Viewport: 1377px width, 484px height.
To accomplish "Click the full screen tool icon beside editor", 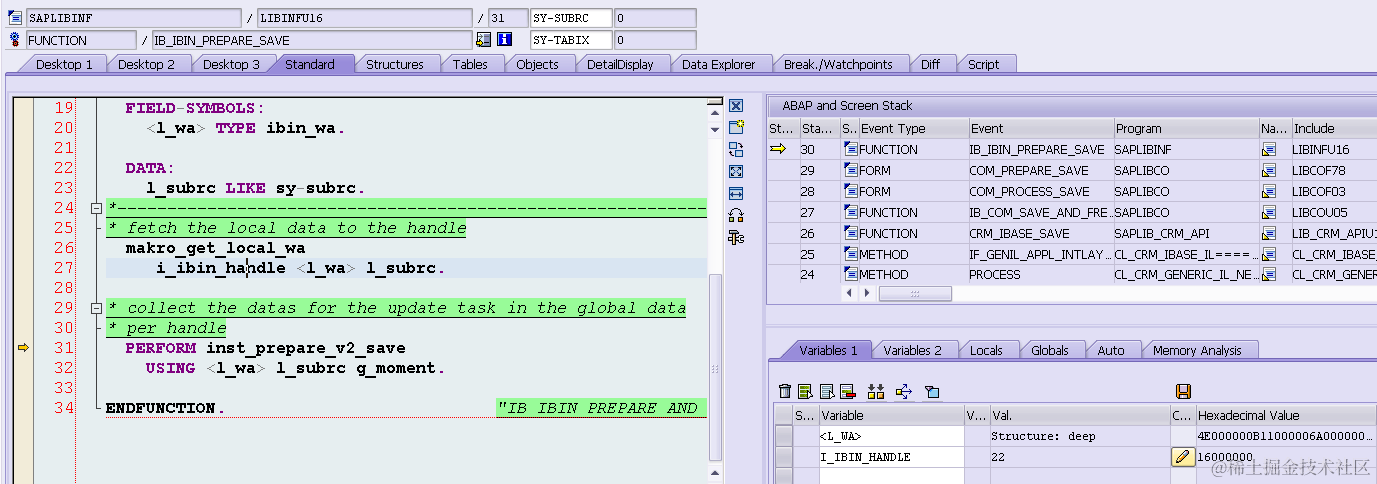I will tap(736, 171).
